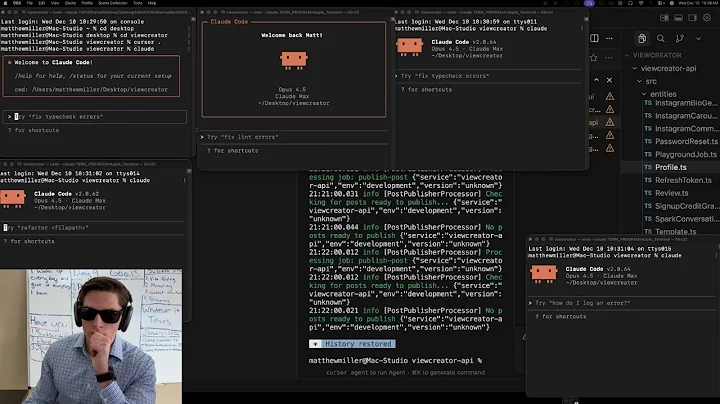Screen dimensions: 720x404
Task: Click the Claude mascot in the Welcome back window
Action: tap(293, 60)
